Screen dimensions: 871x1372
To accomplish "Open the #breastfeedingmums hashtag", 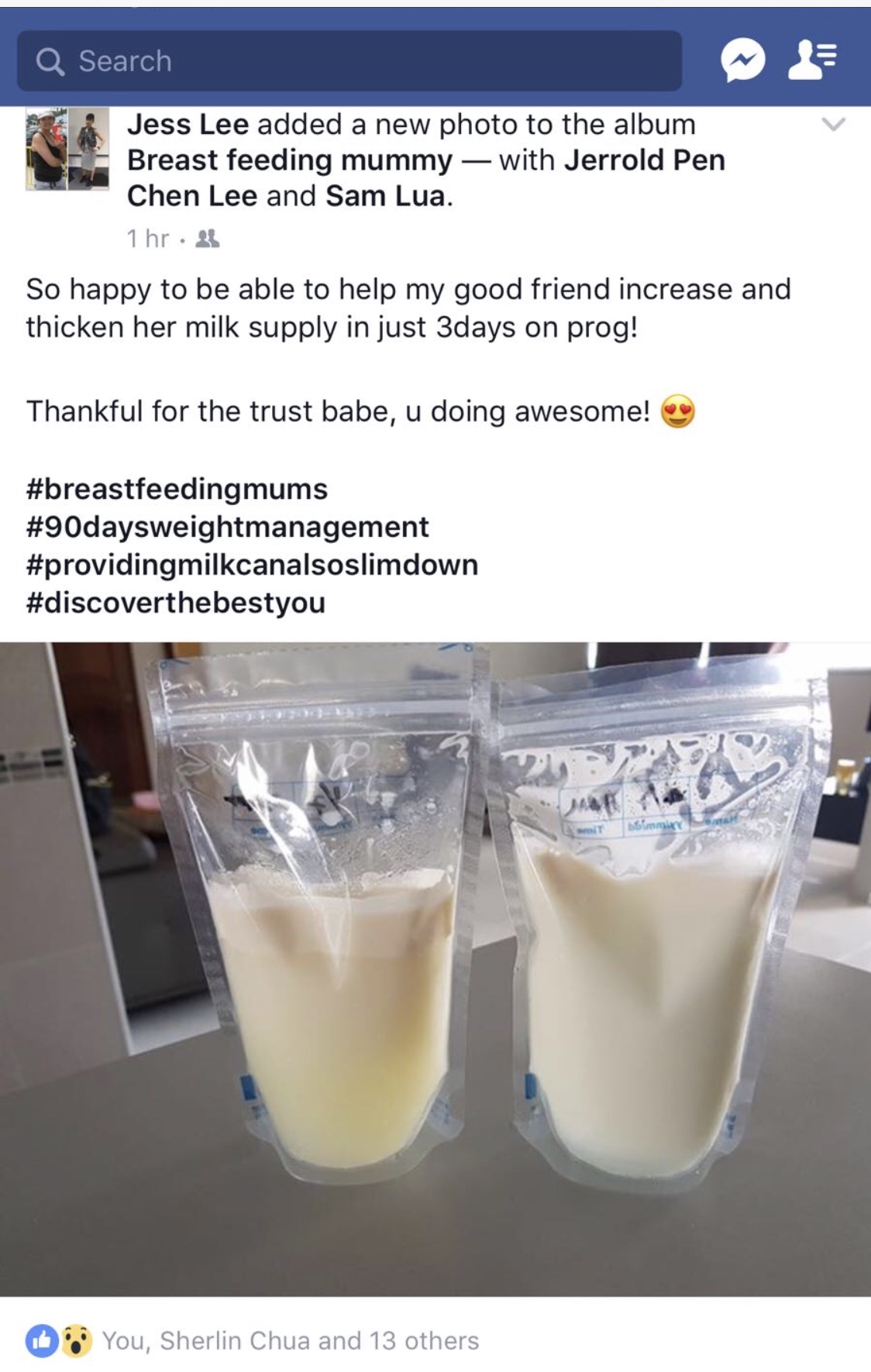I will coord(177,490).
